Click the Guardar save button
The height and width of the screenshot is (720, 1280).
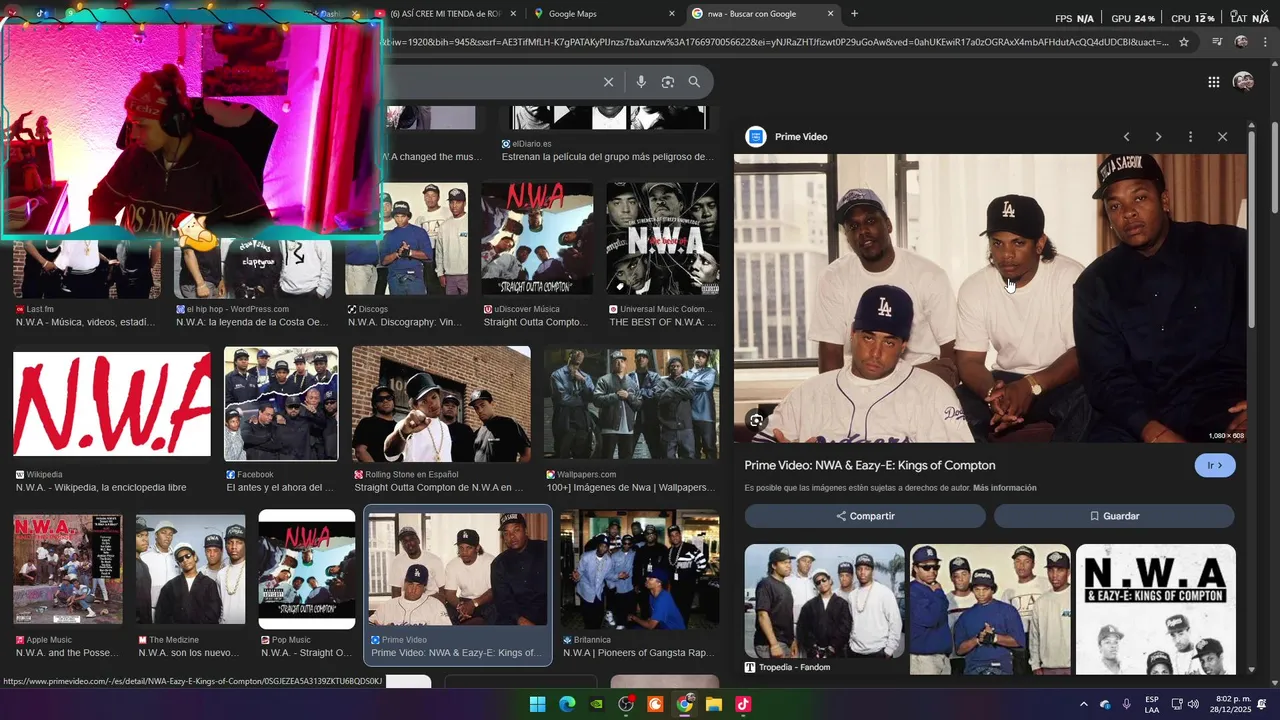[x=1114, y=516]
